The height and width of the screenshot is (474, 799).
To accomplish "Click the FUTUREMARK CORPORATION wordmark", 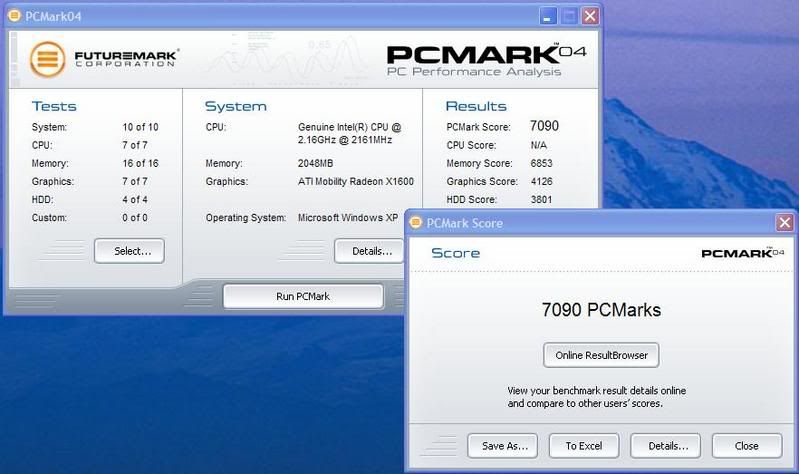I will pos(126,59).
